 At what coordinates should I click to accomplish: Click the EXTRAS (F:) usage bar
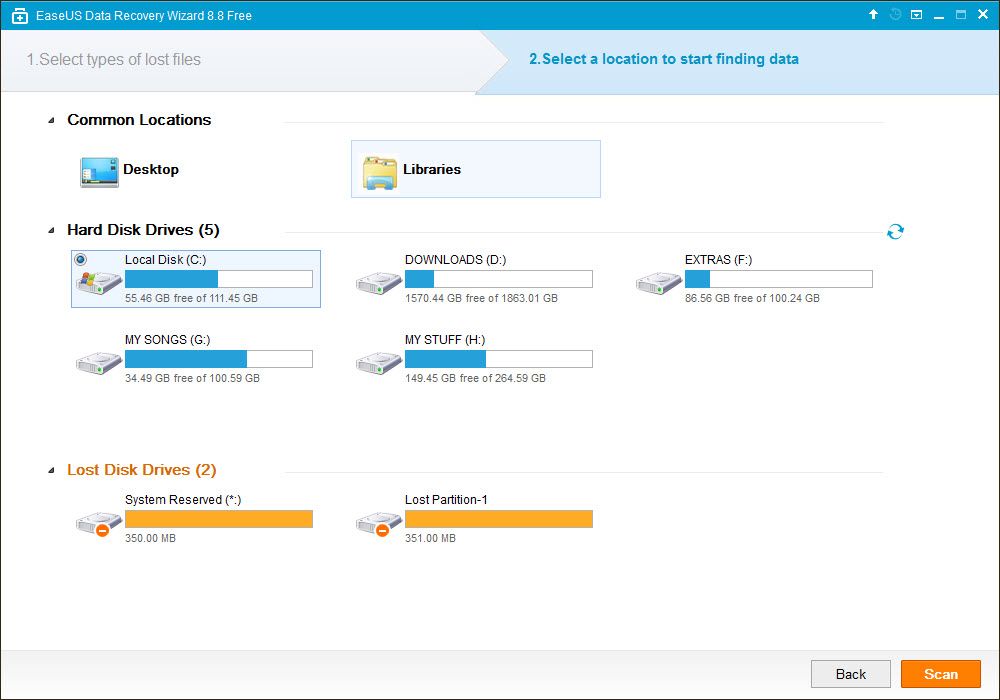tap(779, 279)
